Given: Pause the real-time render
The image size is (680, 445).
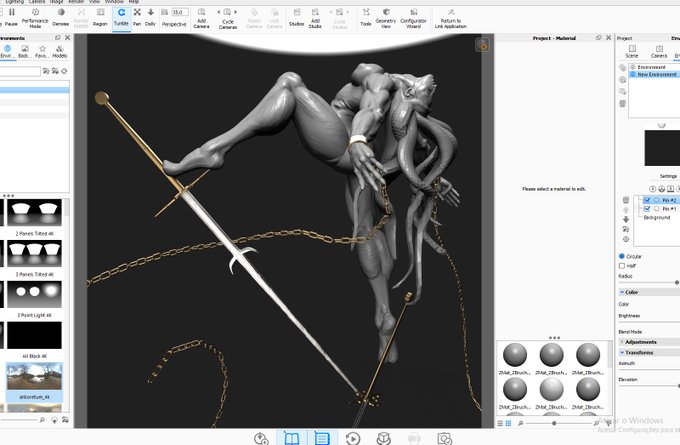Looking at the screenshot, I should point(11,16).
